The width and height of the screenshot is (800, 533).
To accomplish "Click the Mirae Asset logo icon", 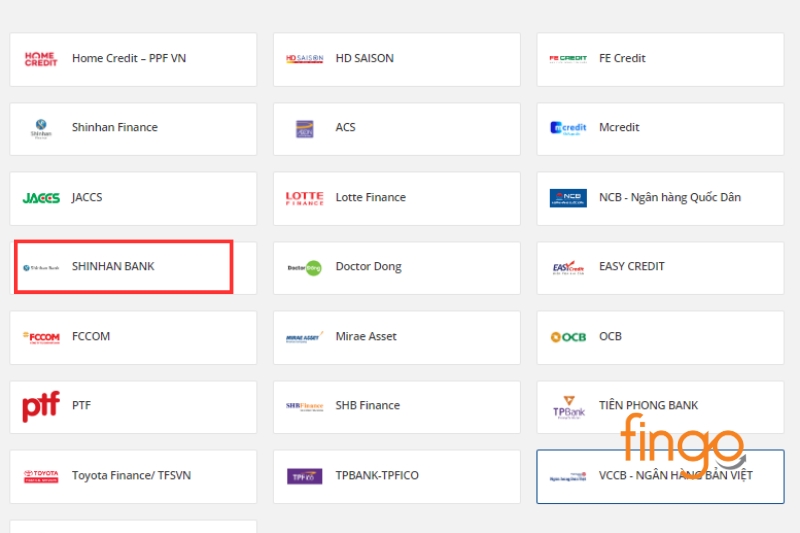I will click(x=305, y=337).
